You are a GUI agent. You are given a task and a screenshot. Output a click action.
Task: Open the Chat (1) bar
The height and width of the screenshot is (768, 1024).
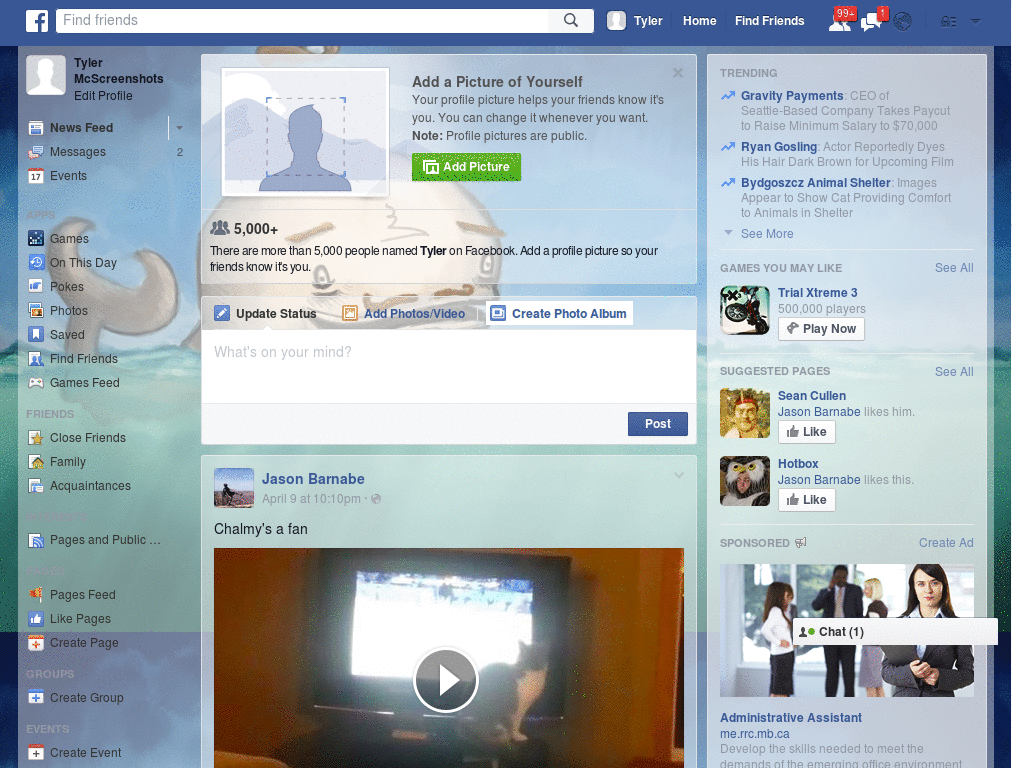coord(895,632)
